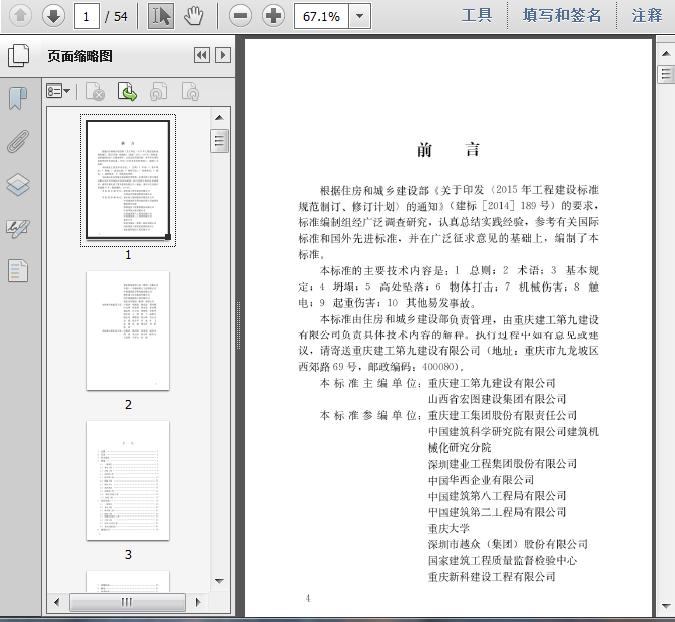Zoom in using plus button
The height and width of the screenshot is (622, 675).
273,15
